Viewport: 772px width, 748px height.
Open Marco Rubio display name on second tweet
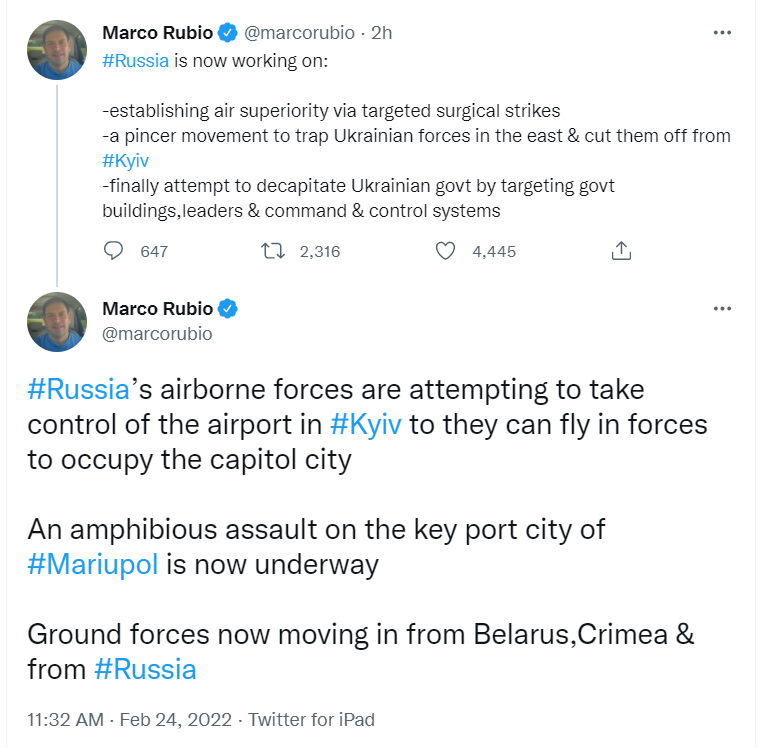(x=158, y=309)
